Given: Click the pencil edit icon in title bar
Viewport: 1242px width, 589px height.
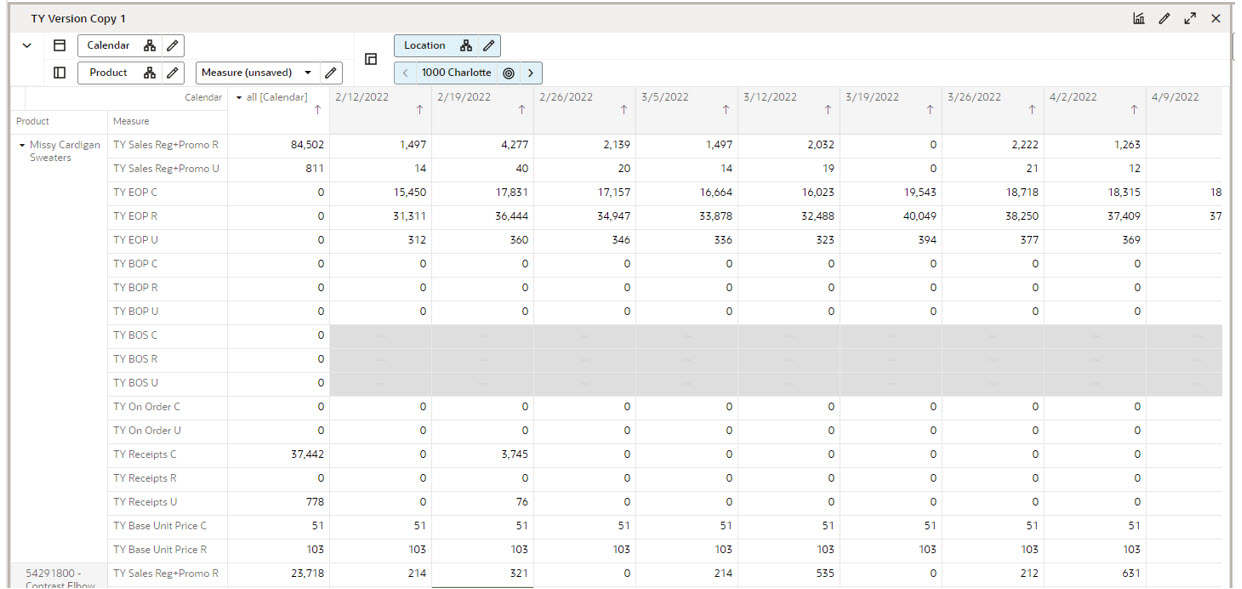Looking at the screenshot, I should [1165, 18].
